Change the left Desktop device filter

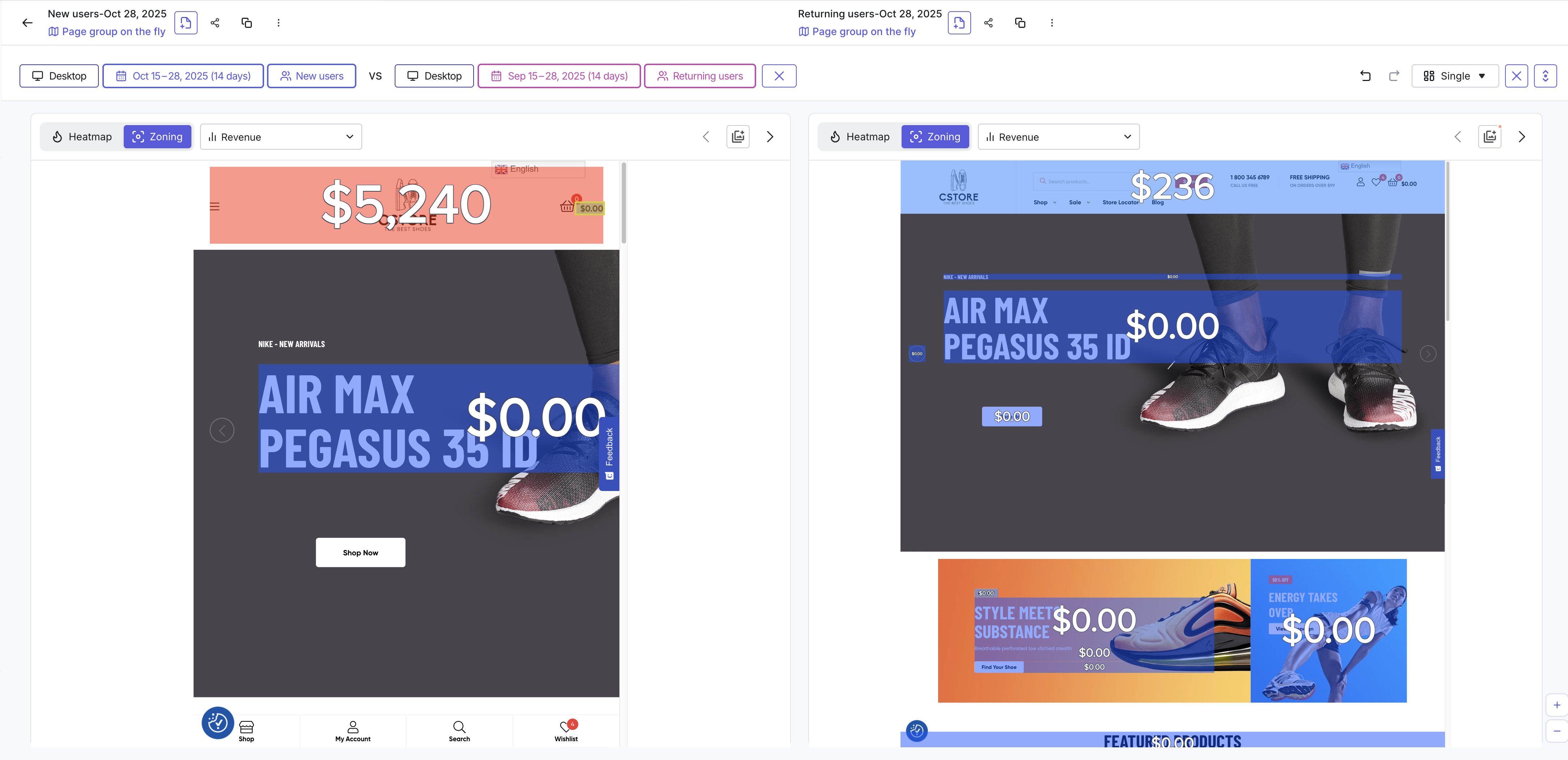59,76
